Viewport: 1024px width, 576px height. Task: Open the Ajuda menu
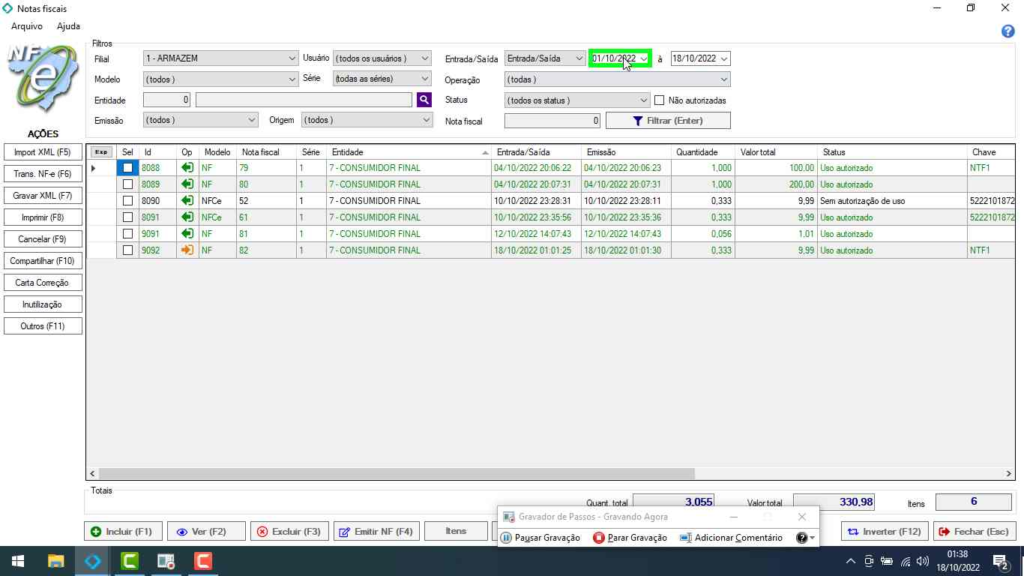tap(68, 26)
